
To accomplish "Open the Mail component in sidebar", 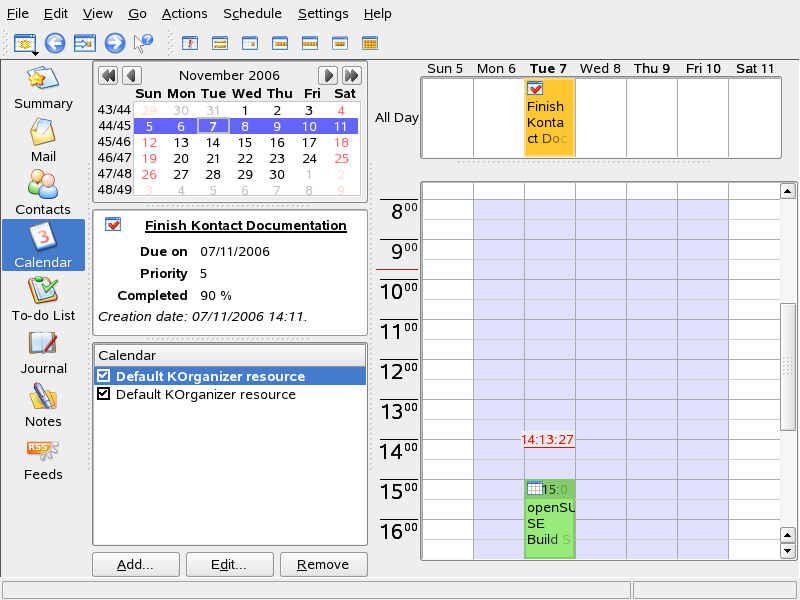I will coord(43,140).
